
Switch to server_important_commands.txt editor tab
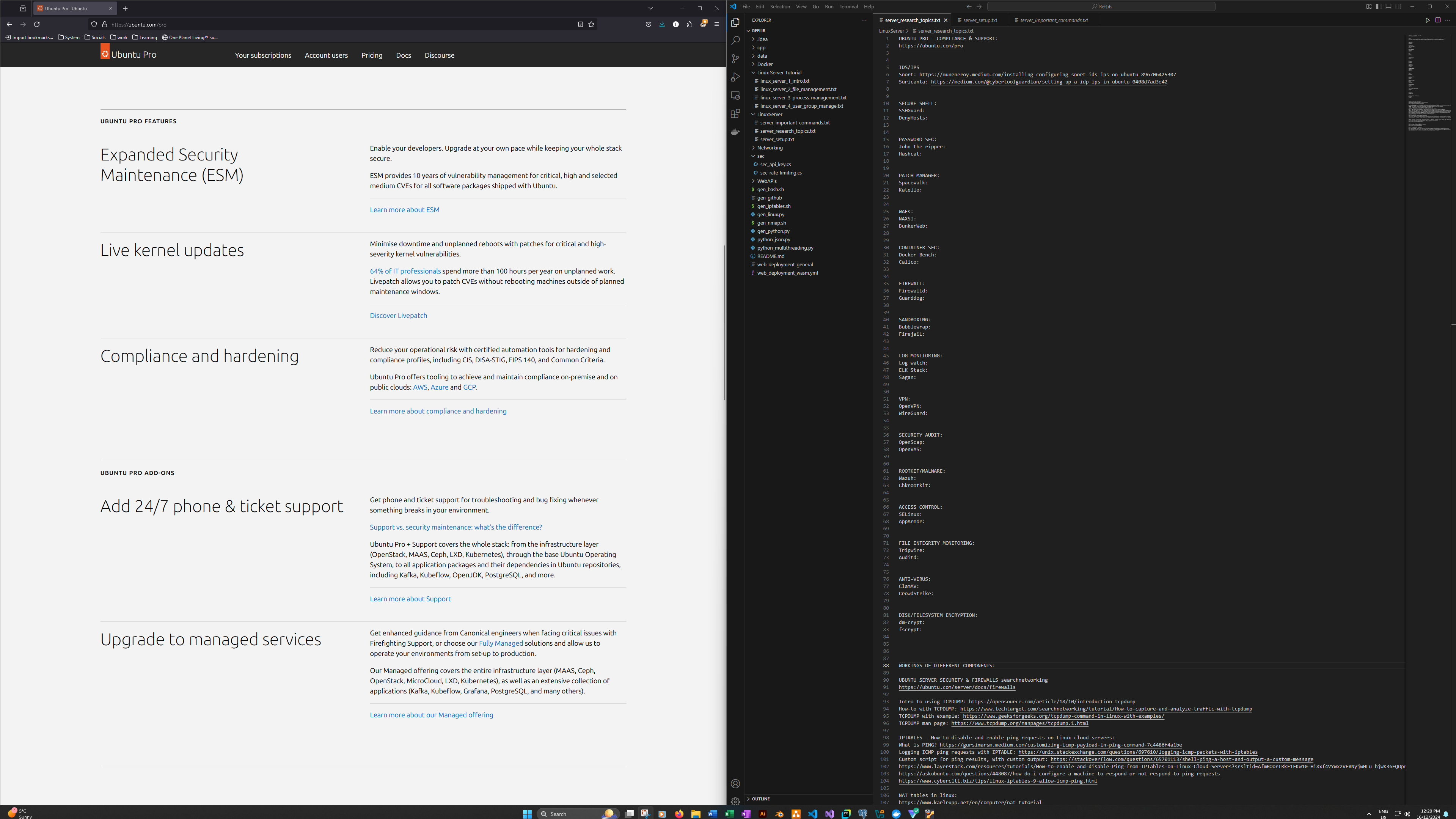(1054, 20)
